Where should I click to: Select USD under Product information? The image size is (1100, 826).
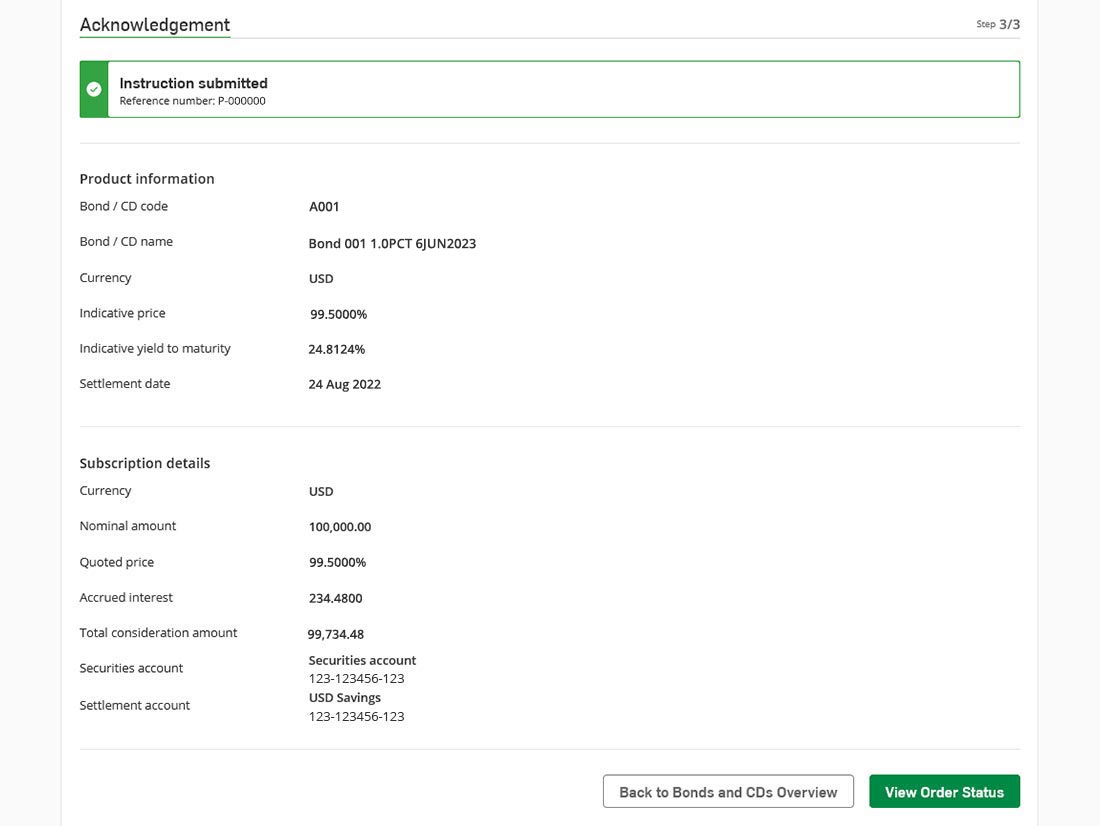pyautogui.click(x=321, y=279)
